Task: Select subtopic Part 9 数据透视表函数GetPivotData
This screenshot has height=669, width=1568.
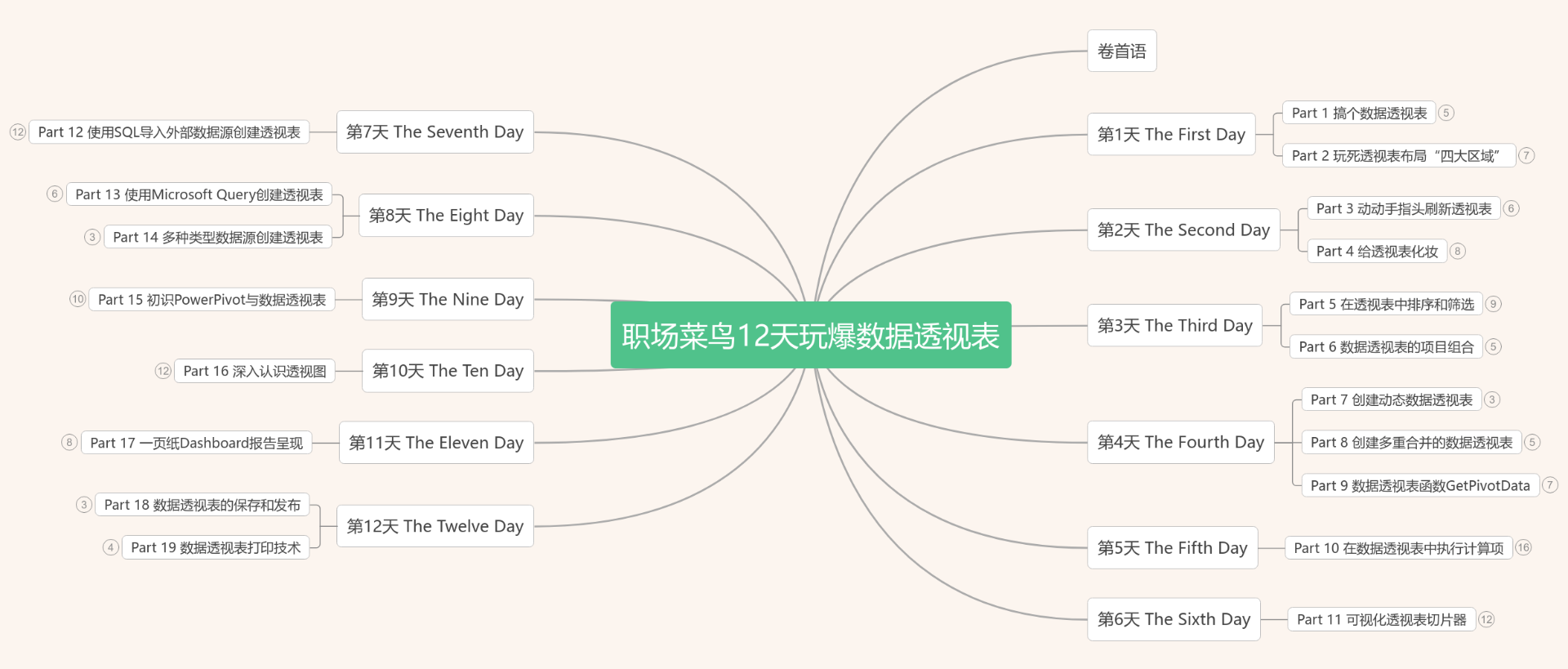Action: pos(1419,485)
